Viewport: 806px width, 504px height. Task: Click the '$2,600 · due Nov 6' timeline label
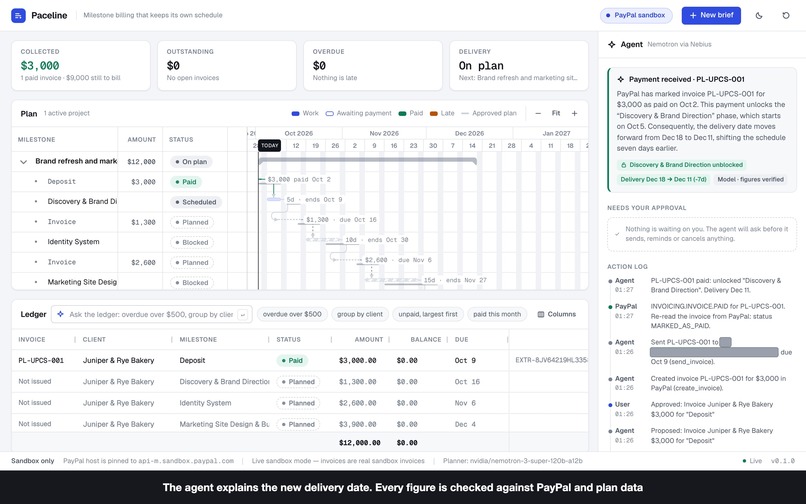[398, 260]
